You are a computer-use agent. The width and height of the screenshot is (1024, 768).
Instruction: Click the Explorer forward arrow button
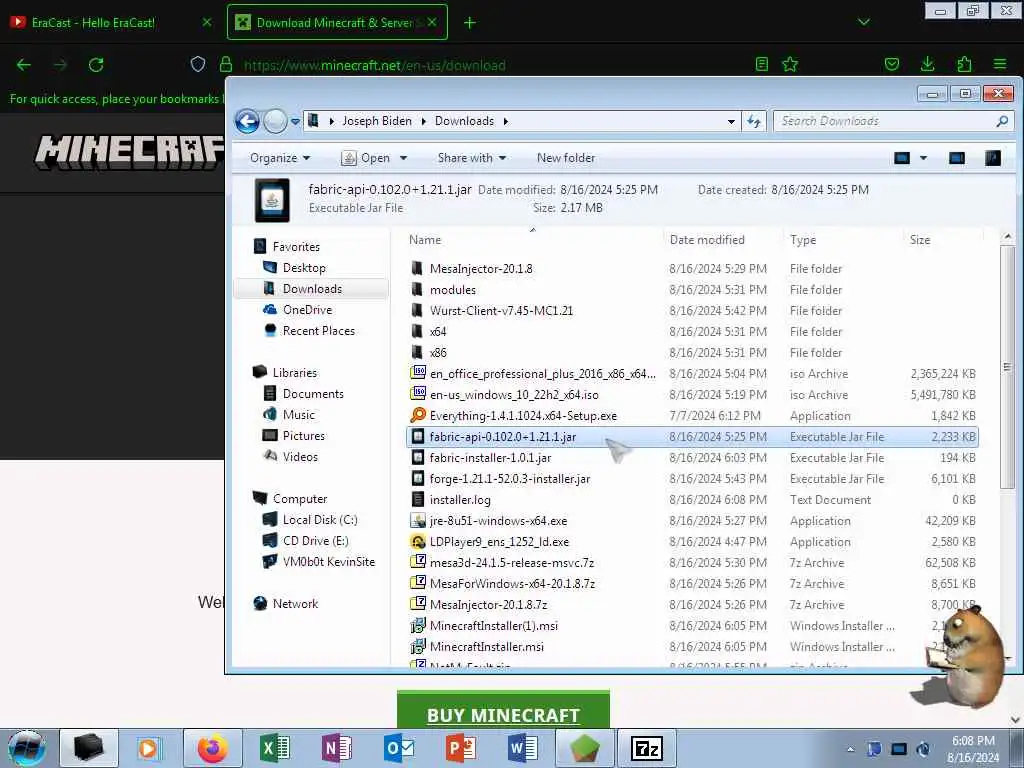(x=275, y=121)
